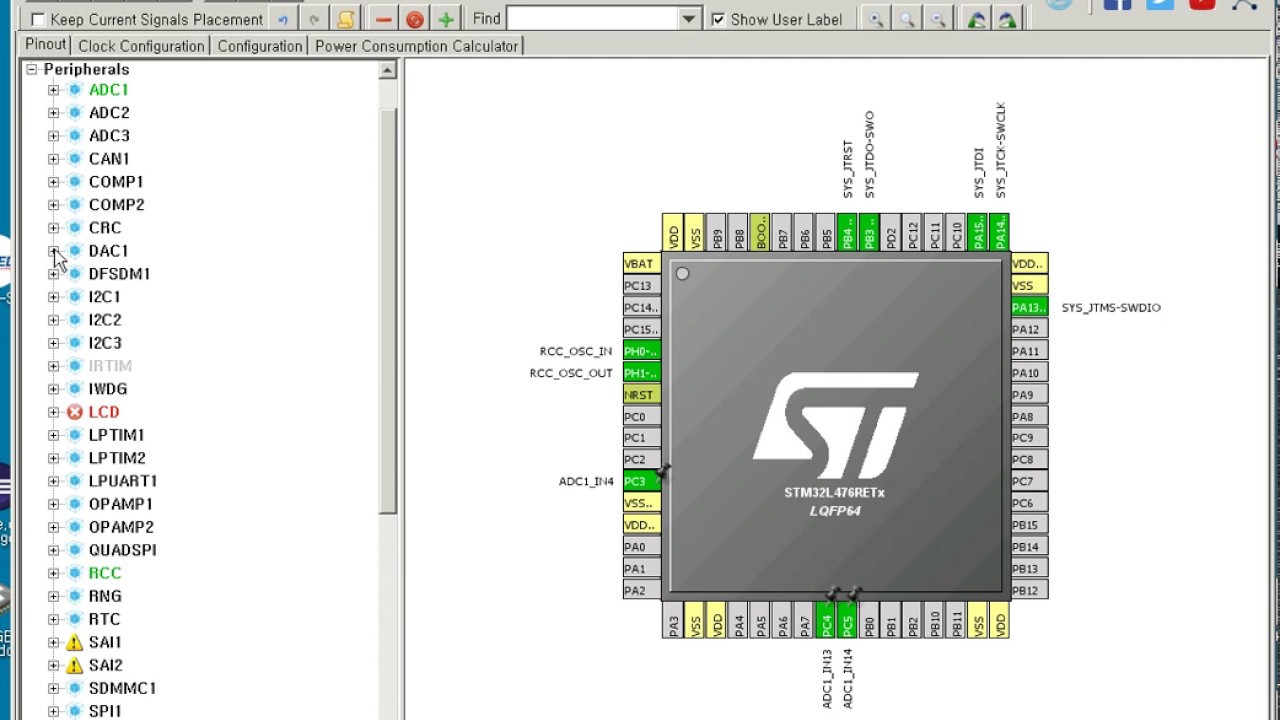1280x720 pixels.
Task: Click the undo arrow icon in toolbar
Action: tap(283, 19)
